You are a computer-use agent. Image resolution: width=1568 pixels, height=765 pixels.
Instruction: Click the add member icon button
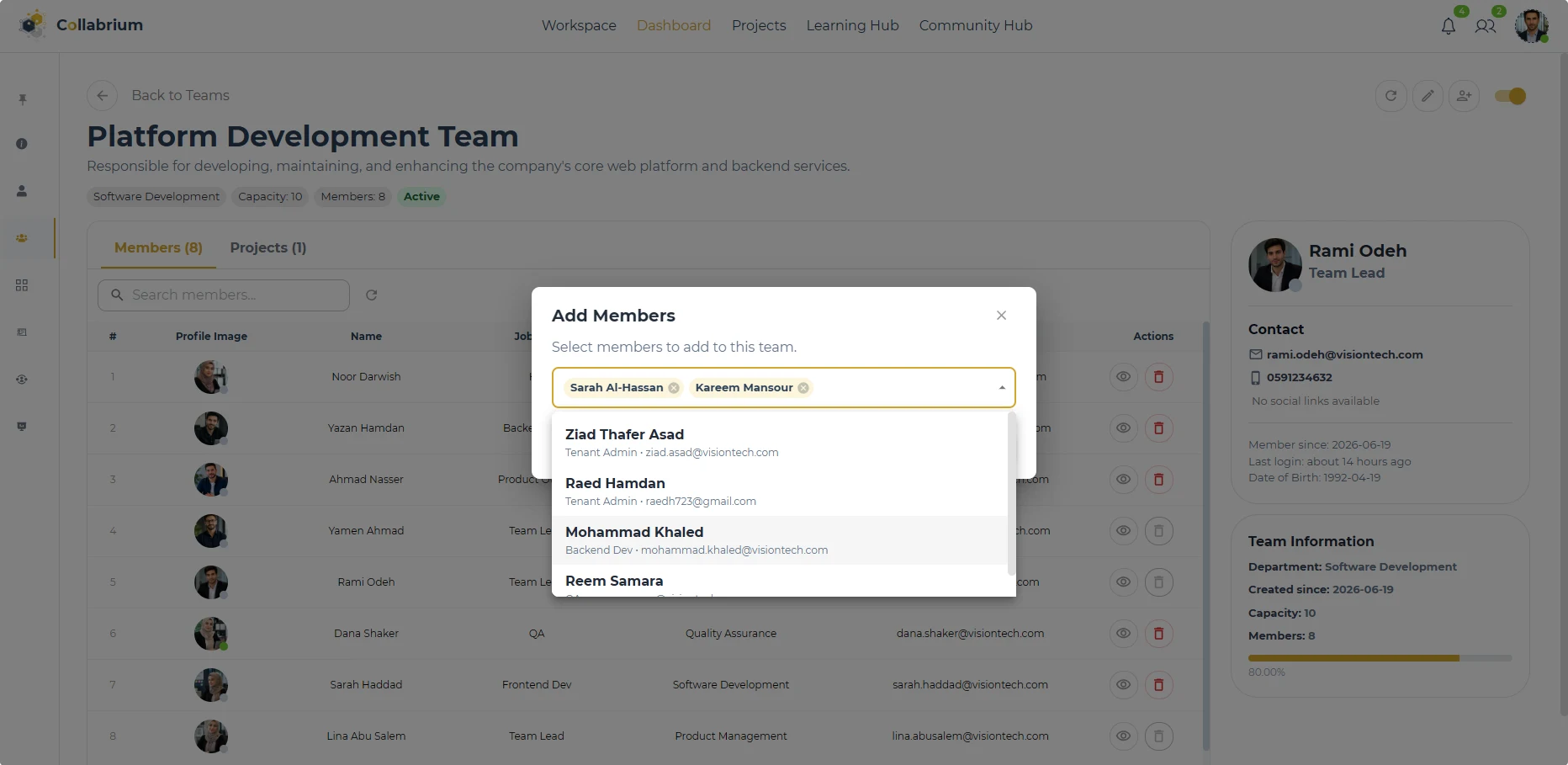1465,96
